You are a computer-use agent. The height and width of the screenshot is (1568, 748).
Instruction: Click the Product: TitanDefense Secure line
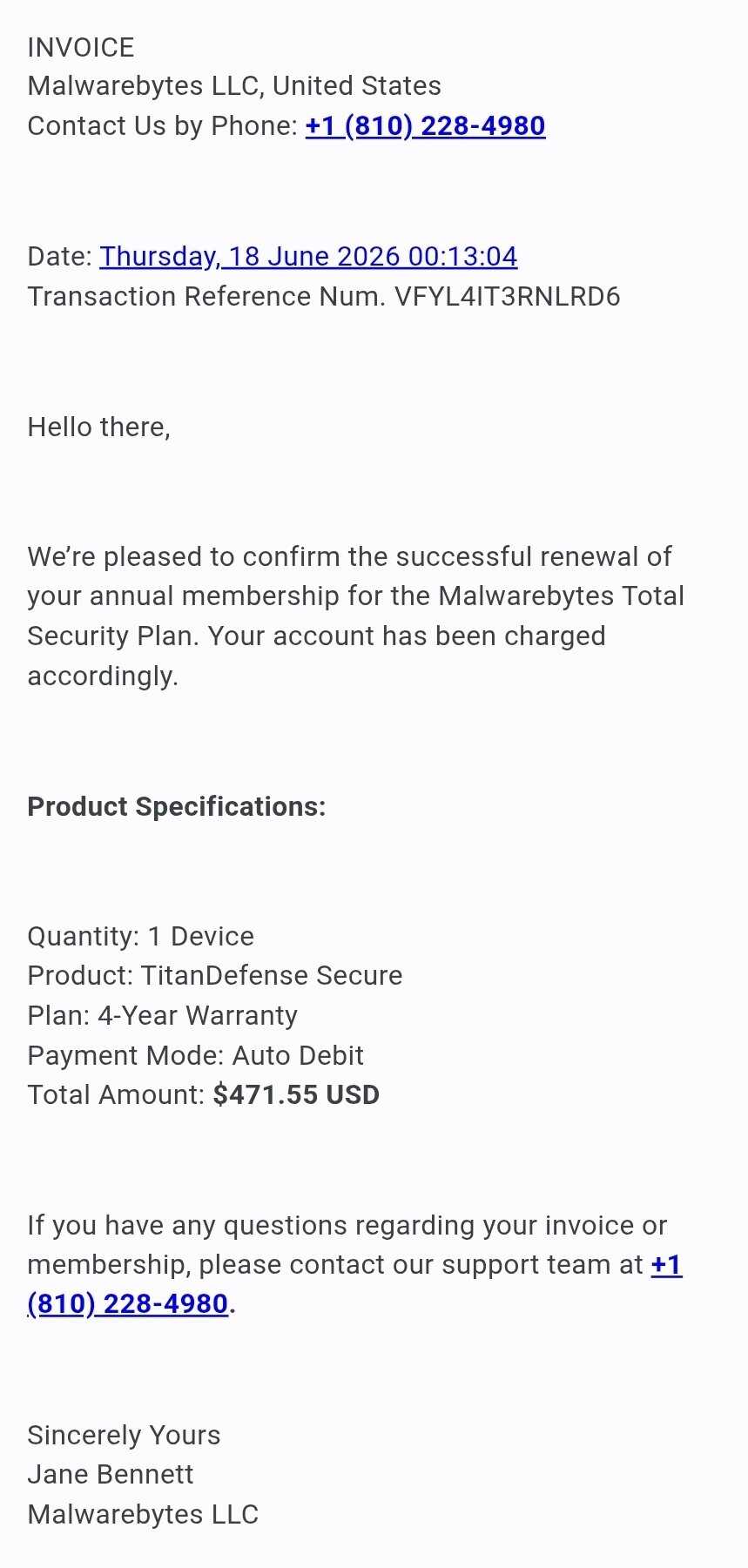pos(215,976)
